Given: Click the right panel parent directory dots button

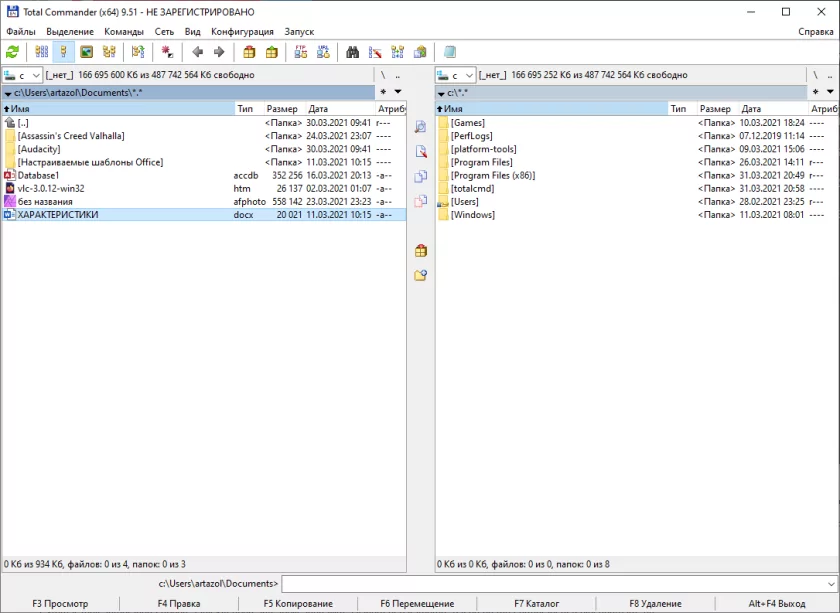Looking at the screenshot, I should [830, 75].
